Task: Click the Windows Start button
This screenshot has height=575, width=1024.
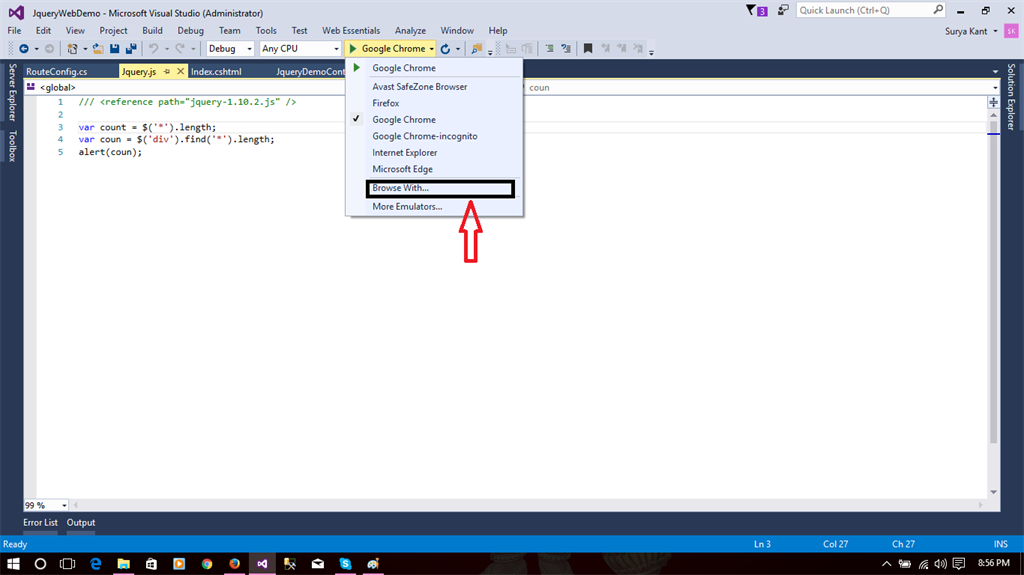Action: coord(13,563)
